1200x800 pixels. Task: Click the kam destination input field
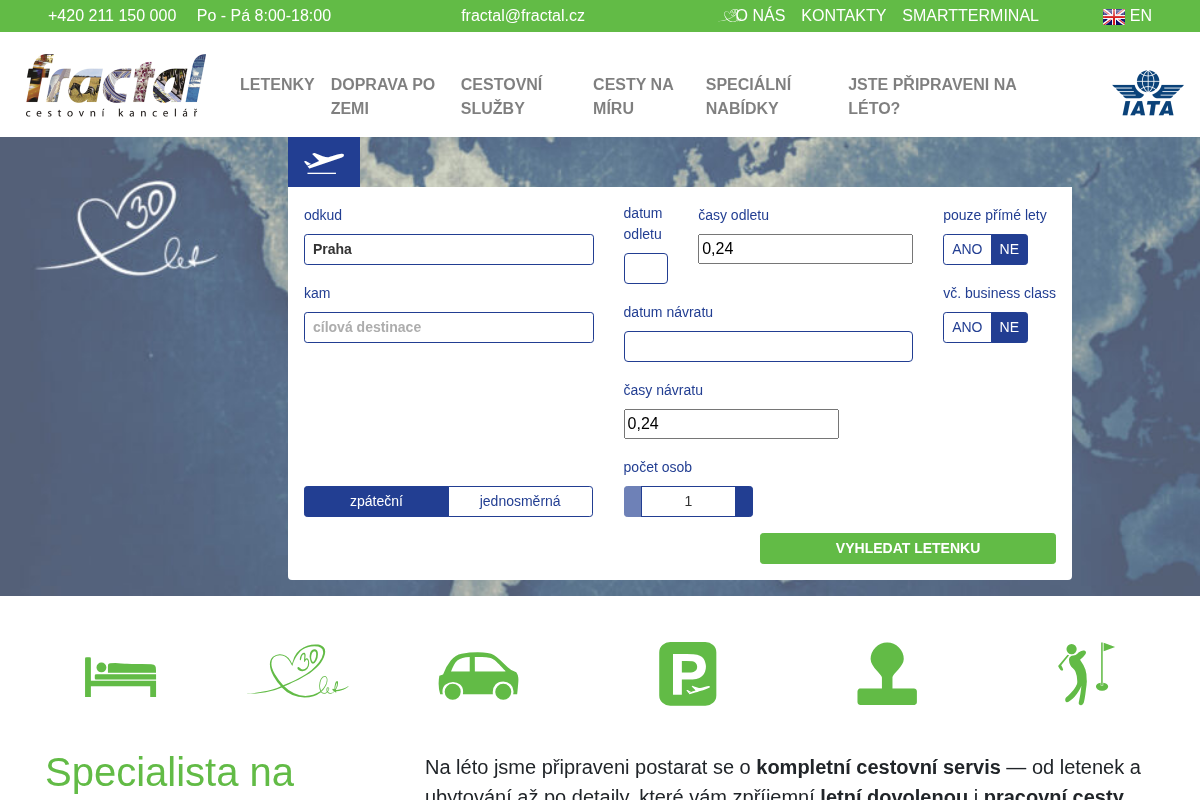(449, 327)
